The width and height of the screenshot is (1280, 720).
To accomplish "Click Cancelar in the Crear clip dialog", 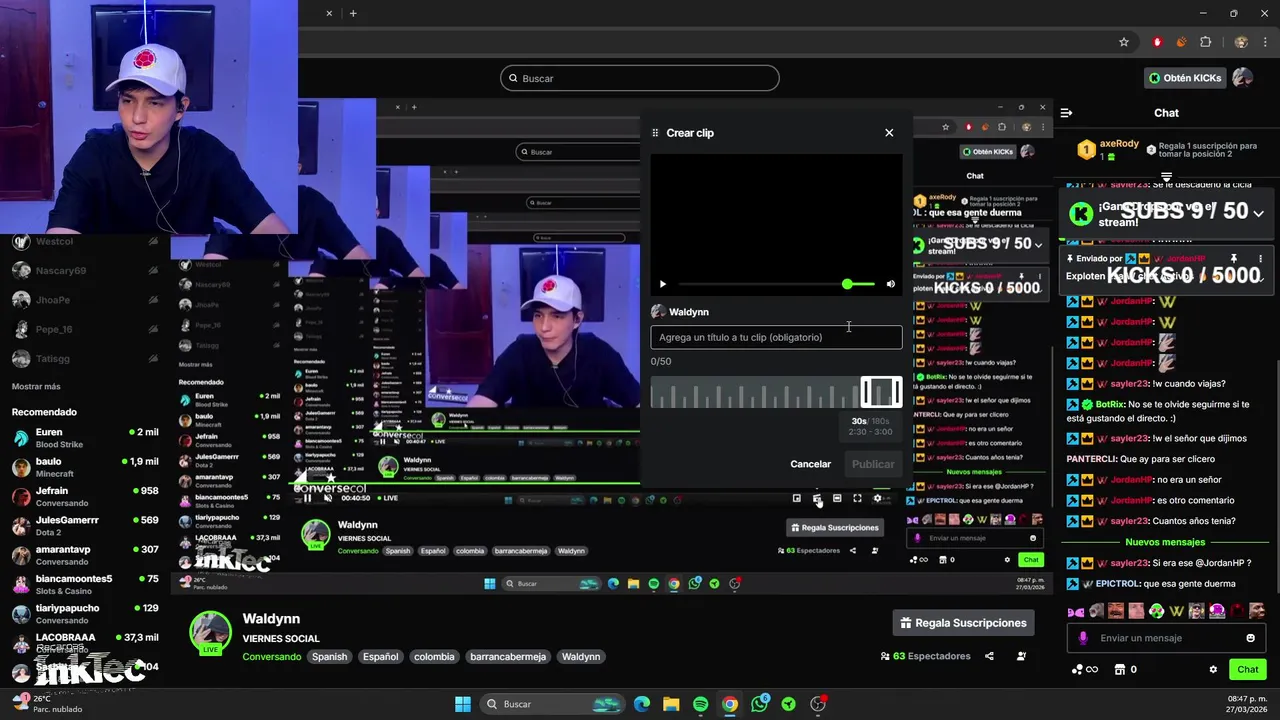I will click(810, 464).
